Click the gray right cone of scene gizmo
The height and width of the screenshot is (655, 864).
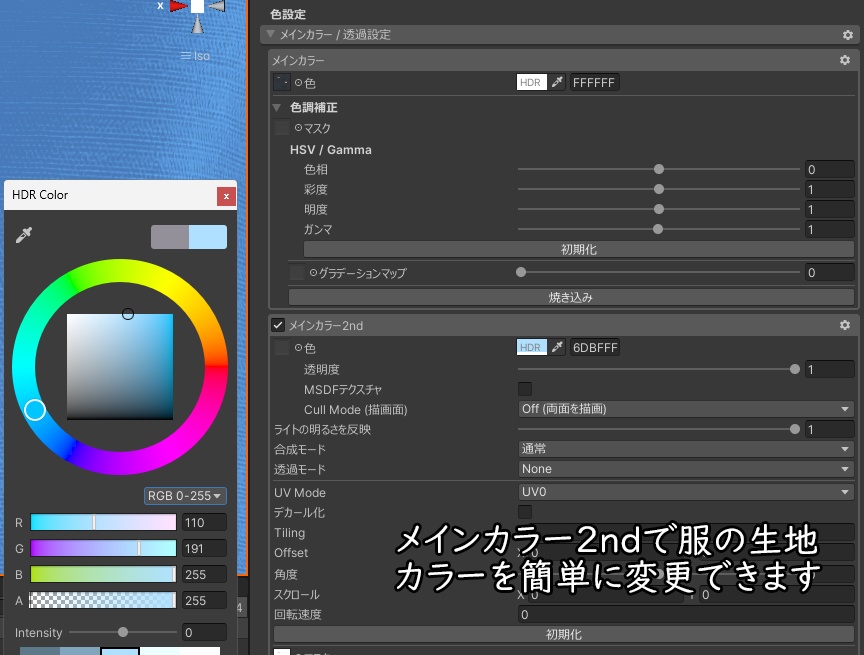[x=217, y=6]
